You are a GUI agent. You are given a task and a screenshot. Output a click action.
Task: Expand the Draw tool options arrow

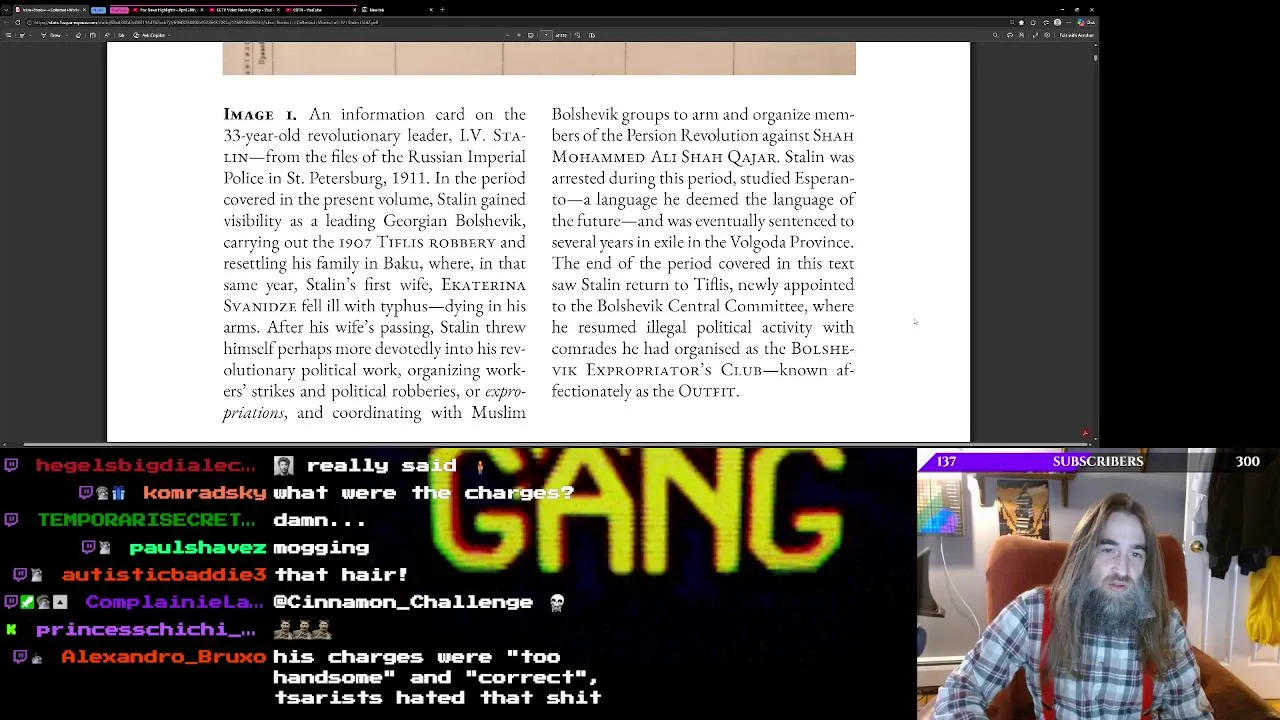coord(67,35)
